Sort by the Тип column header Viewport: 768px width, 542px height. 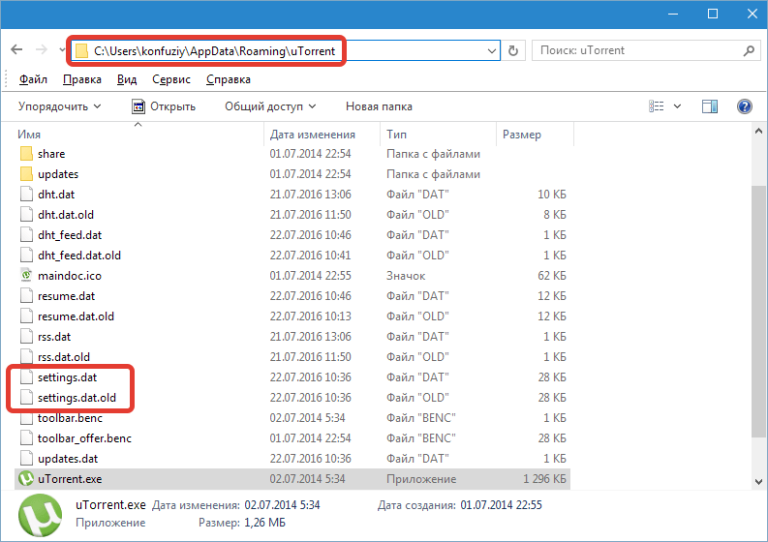pyautogui.click(x=438, y=134)
